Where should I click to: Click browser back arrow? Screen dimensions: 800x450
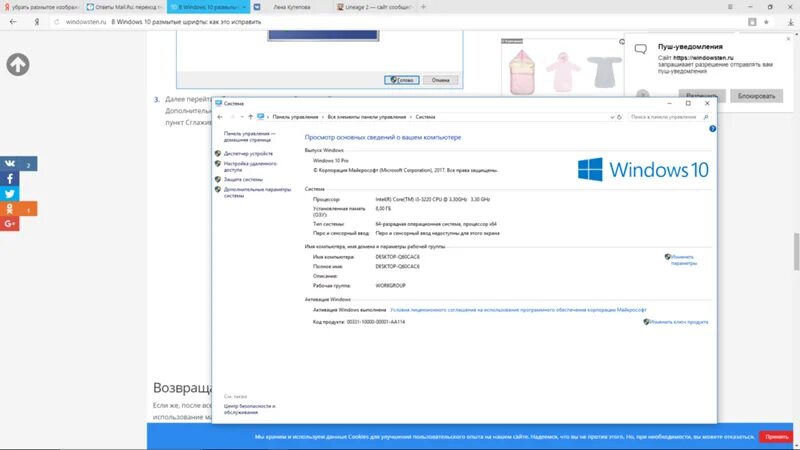point(13,22)
